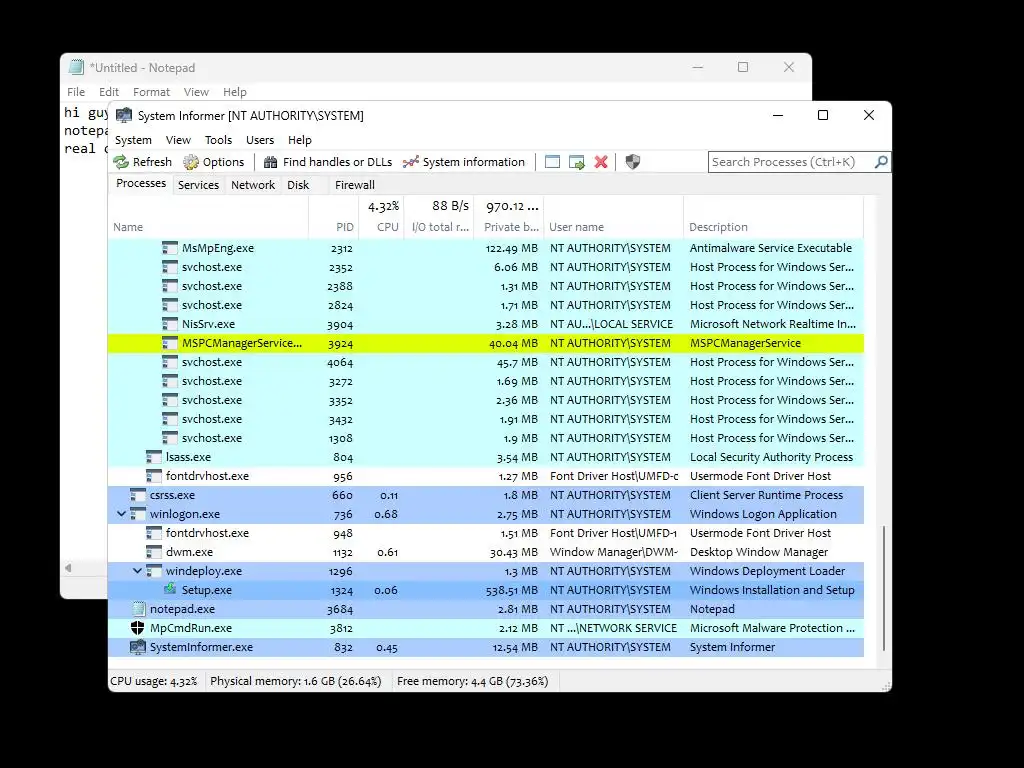Click the shield icon in toolbar

pyautogui.click(x=632, y=162)
